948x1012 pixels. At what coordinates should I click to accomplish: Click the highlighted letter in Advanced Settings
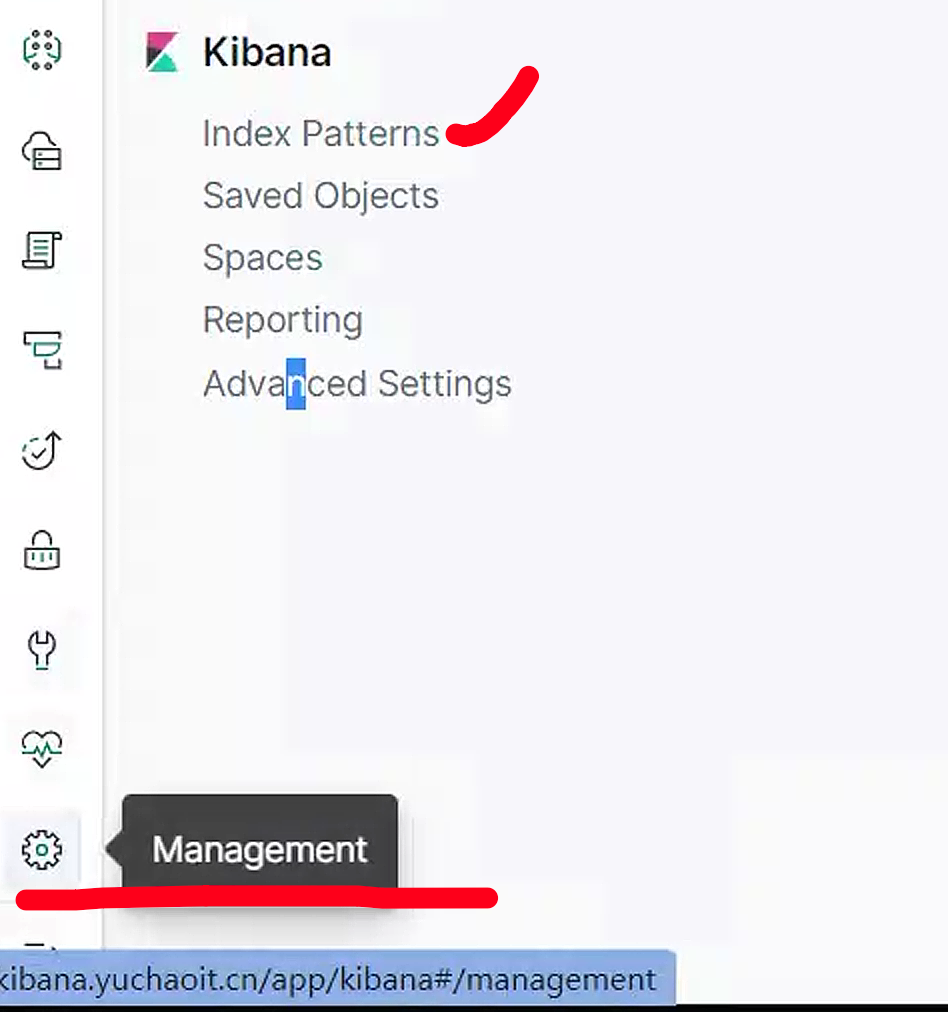[296, 385]
